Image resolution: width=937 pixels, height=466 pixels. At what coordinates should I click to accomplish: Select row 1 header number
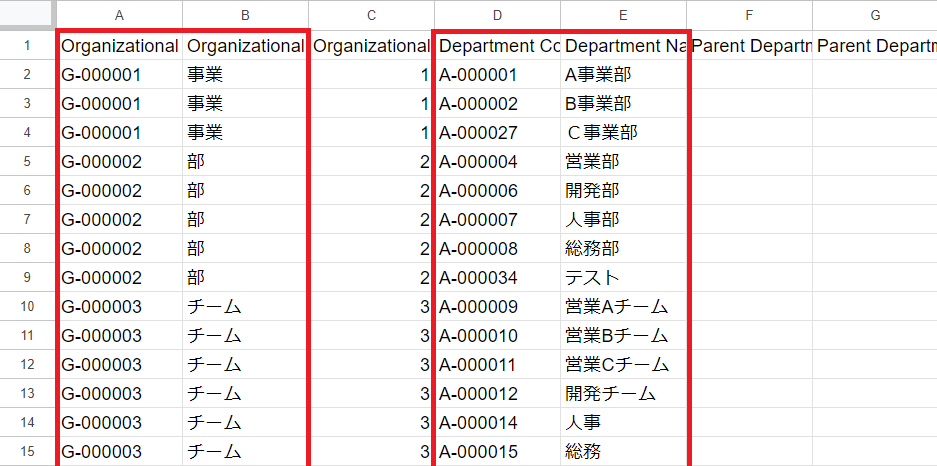(27, 46)
